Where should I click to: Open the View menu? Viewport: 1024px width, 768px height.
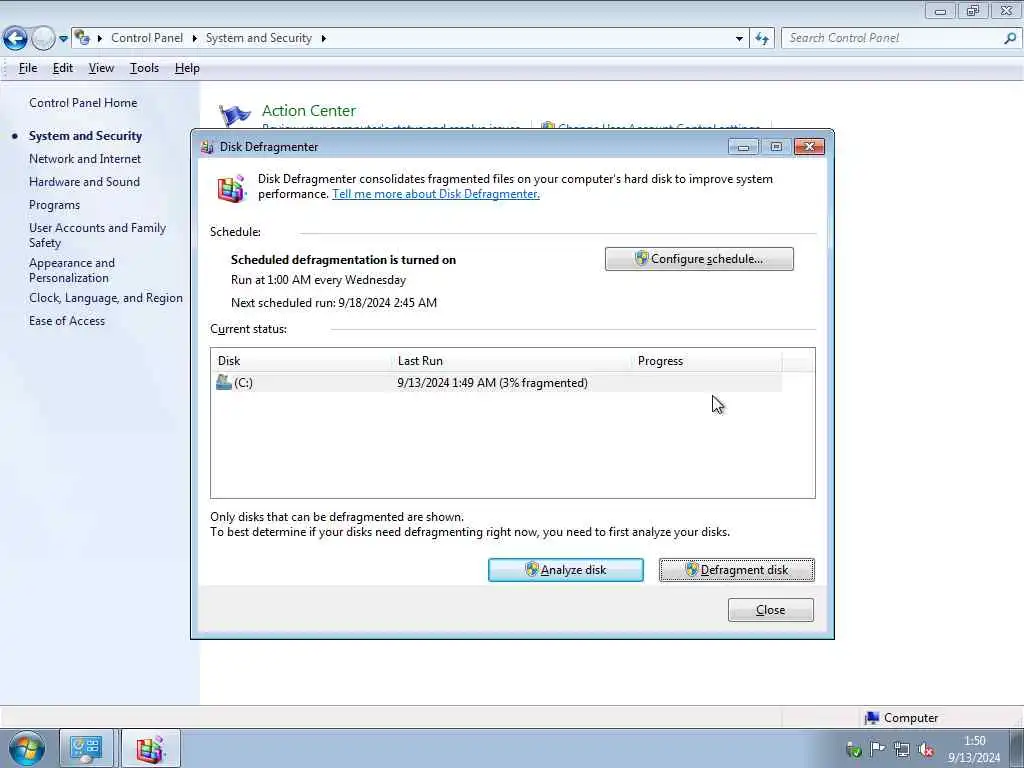pos(101,68)
